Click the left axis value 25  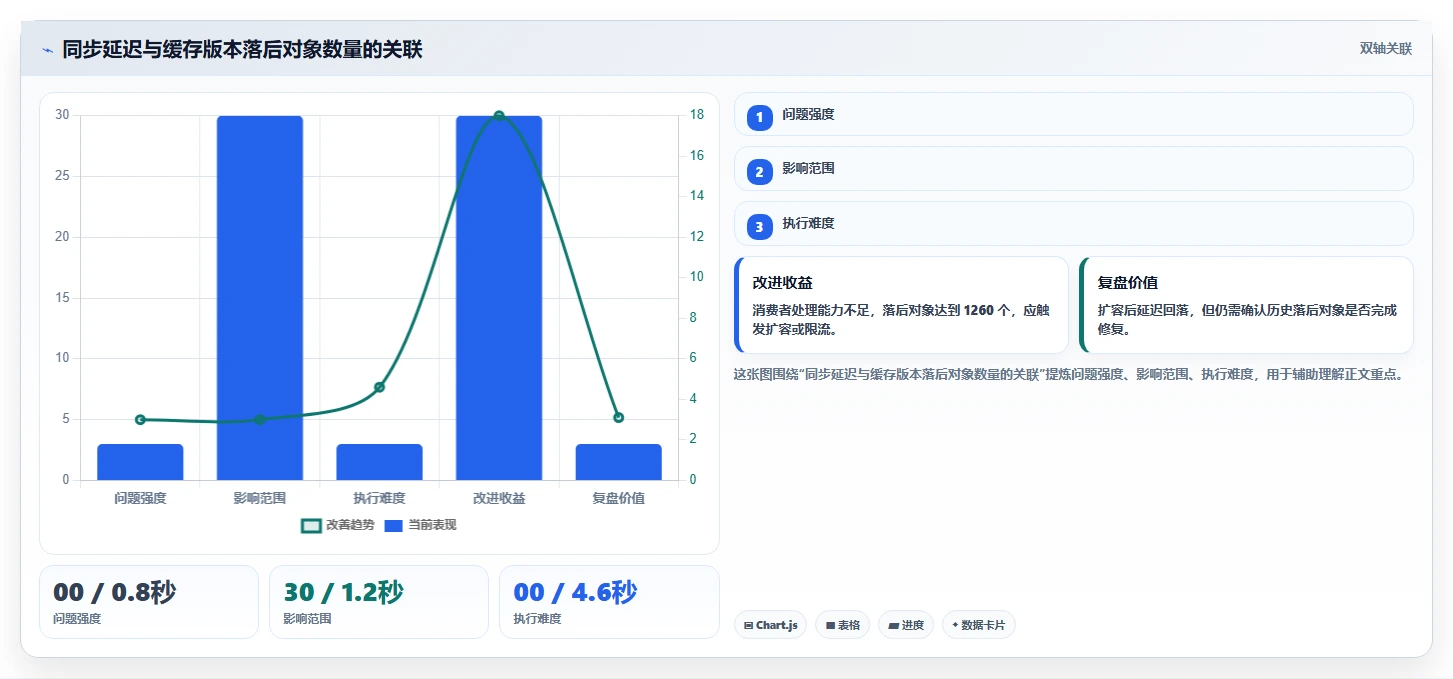pos(62,176)
